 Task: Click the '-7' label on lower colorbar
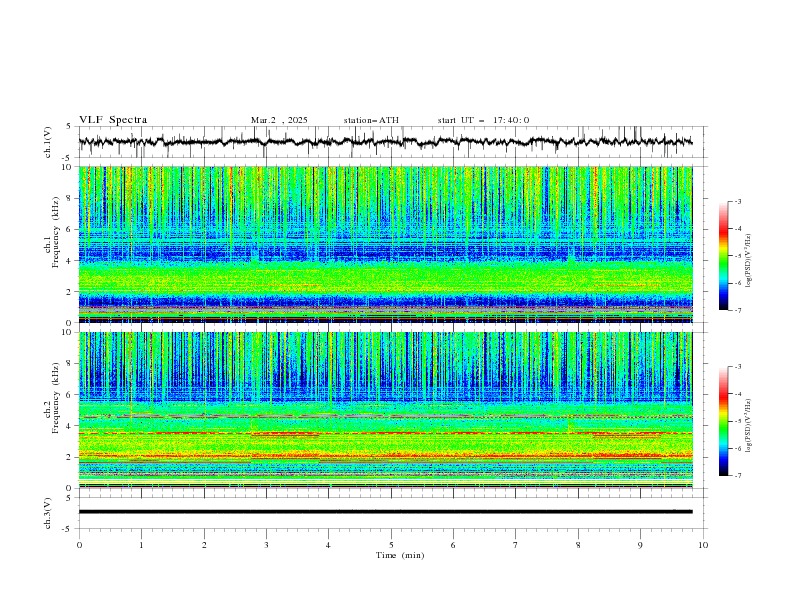click(737, 476)
